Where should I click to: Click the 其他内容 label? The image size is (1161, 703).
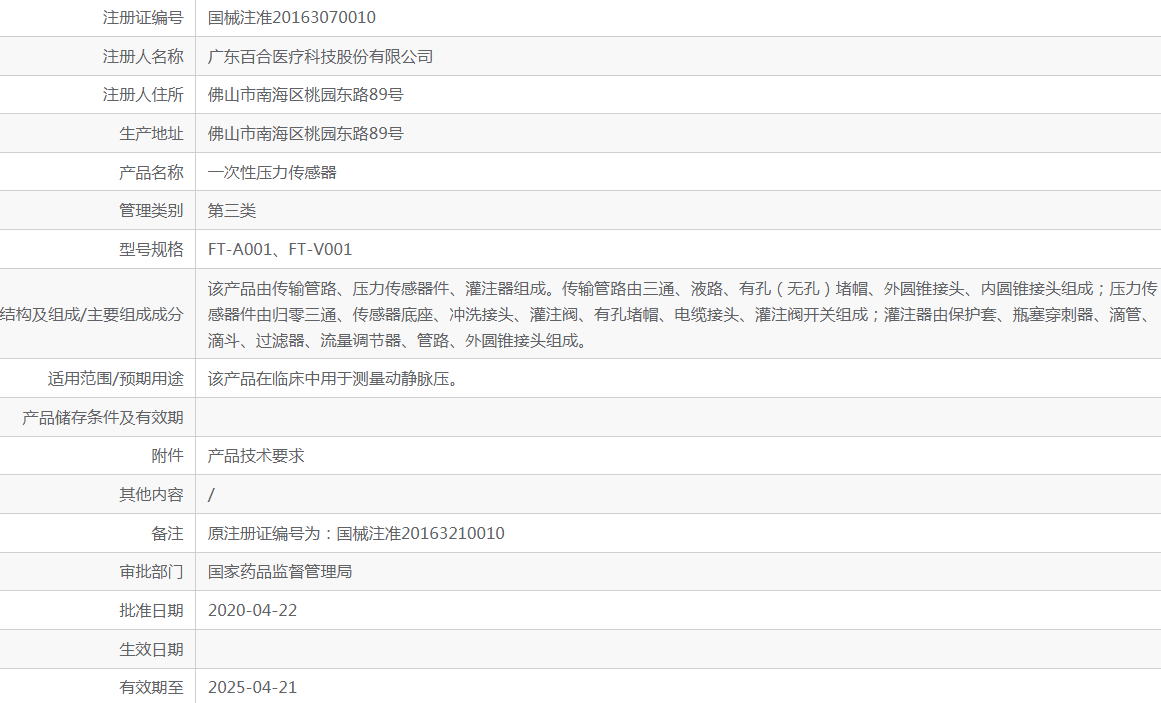tap(151, 494)
